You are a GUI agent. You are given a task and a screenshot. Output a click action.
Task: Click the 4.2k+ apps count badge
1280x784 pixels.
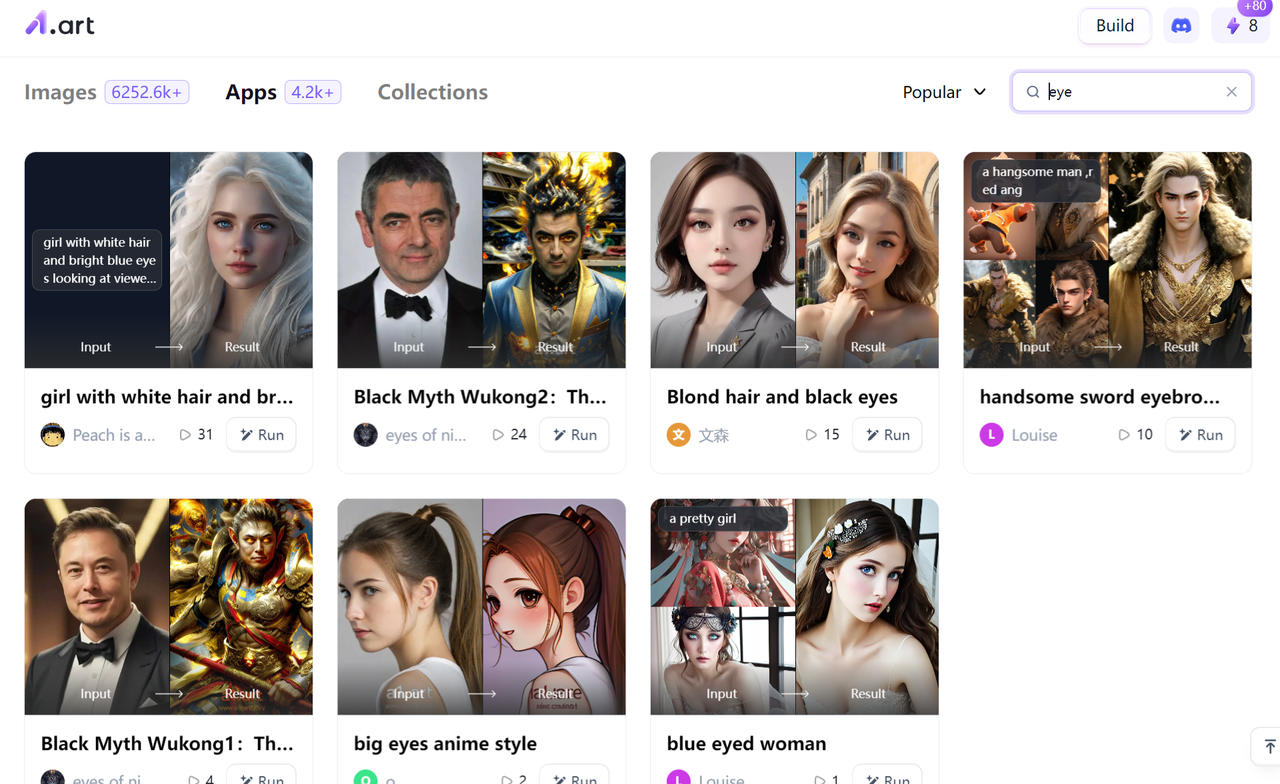click(313, 92)
